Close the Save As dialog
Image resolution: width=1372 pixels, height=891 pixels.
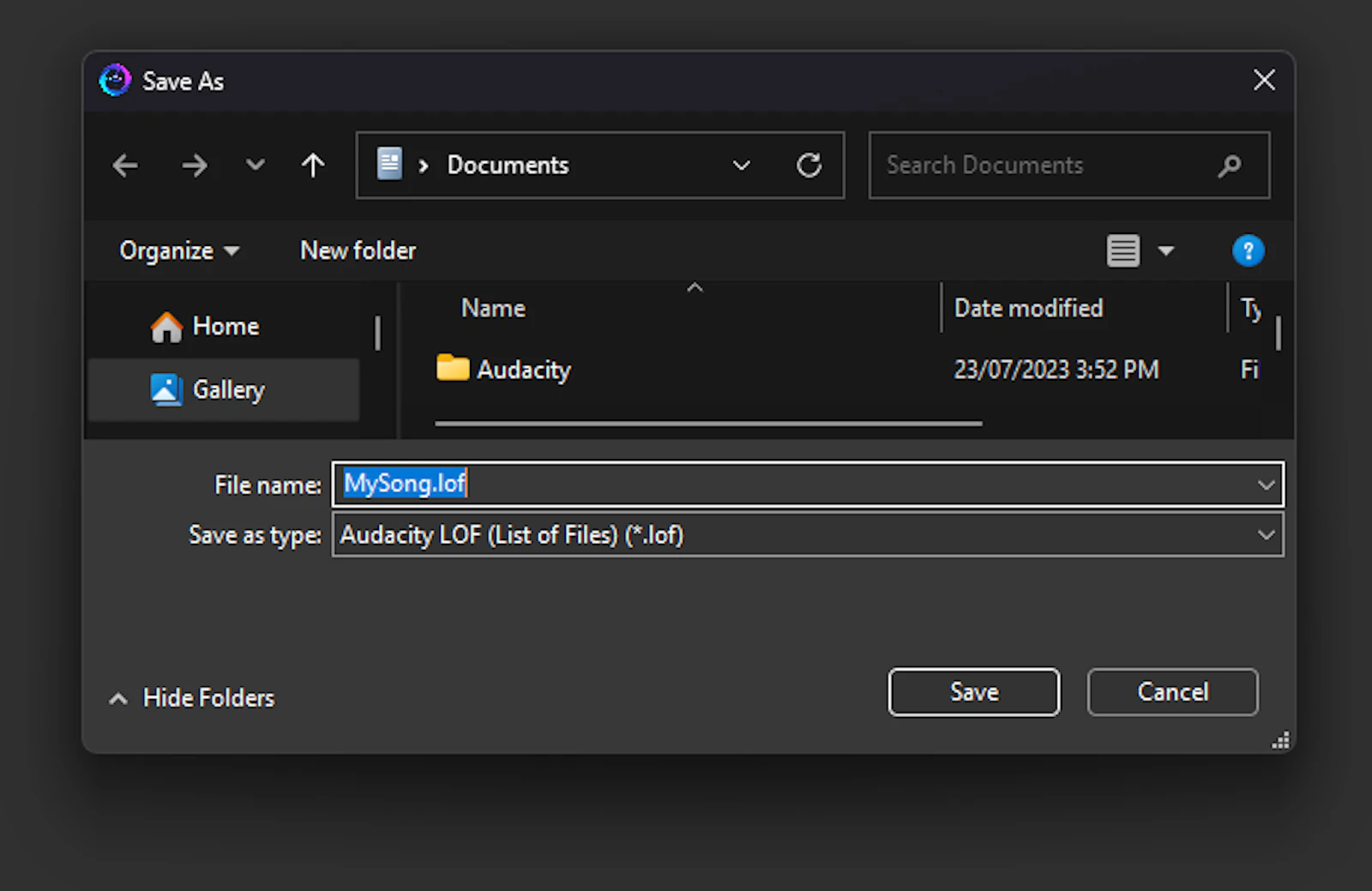1264,81
